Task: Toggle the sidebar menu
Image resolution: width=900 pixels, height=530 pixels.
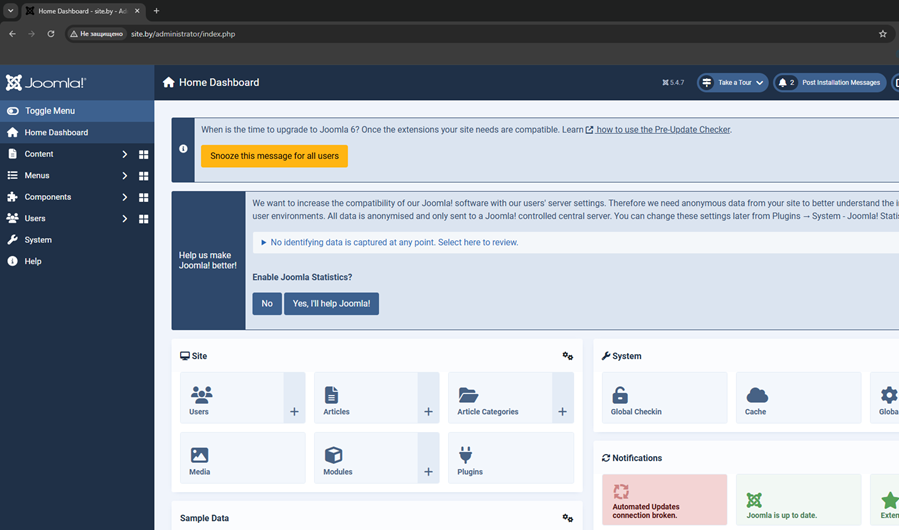Action: point(77,111)
